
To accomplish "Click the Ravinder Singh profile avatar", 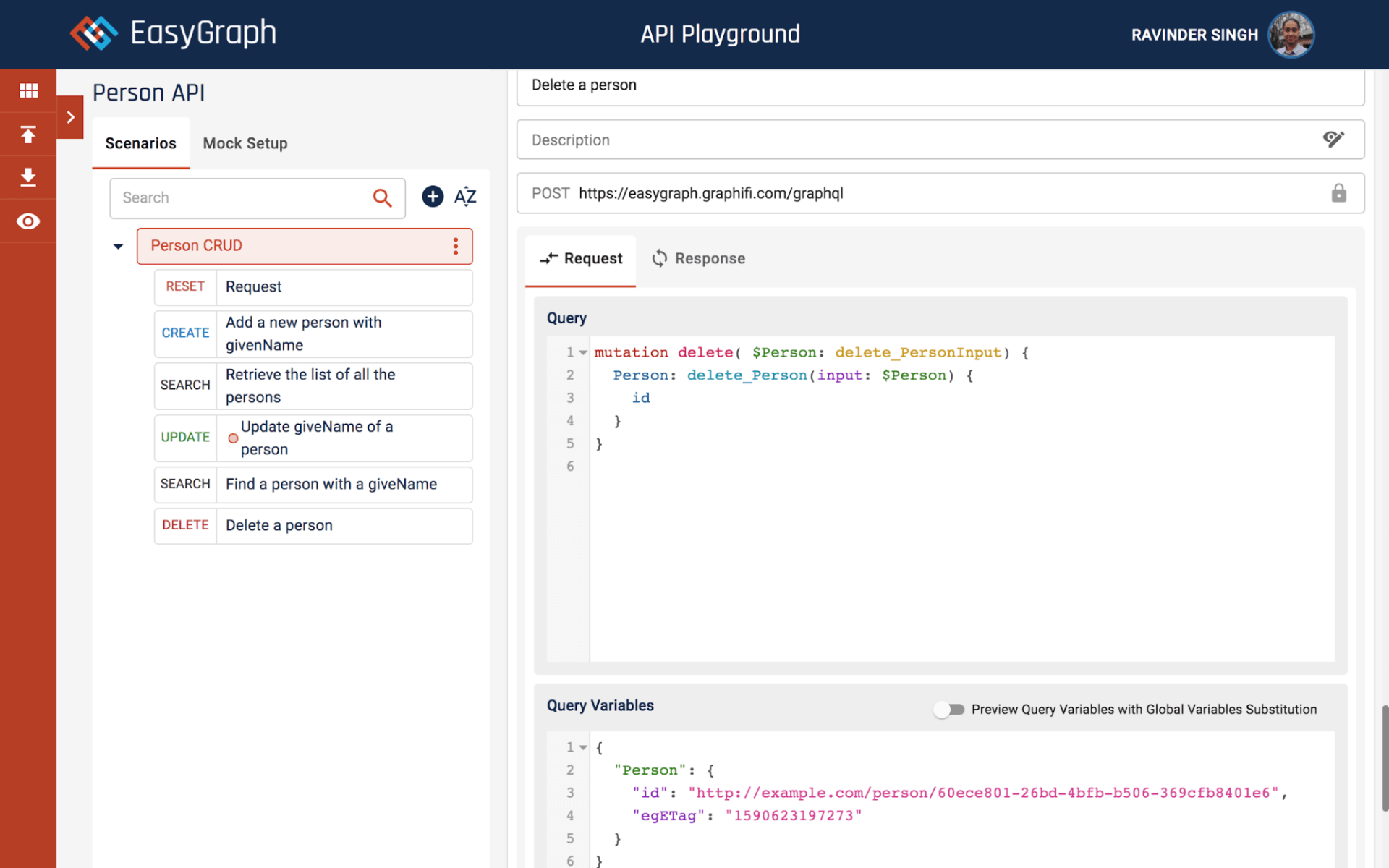I will tap(1290, 34).
